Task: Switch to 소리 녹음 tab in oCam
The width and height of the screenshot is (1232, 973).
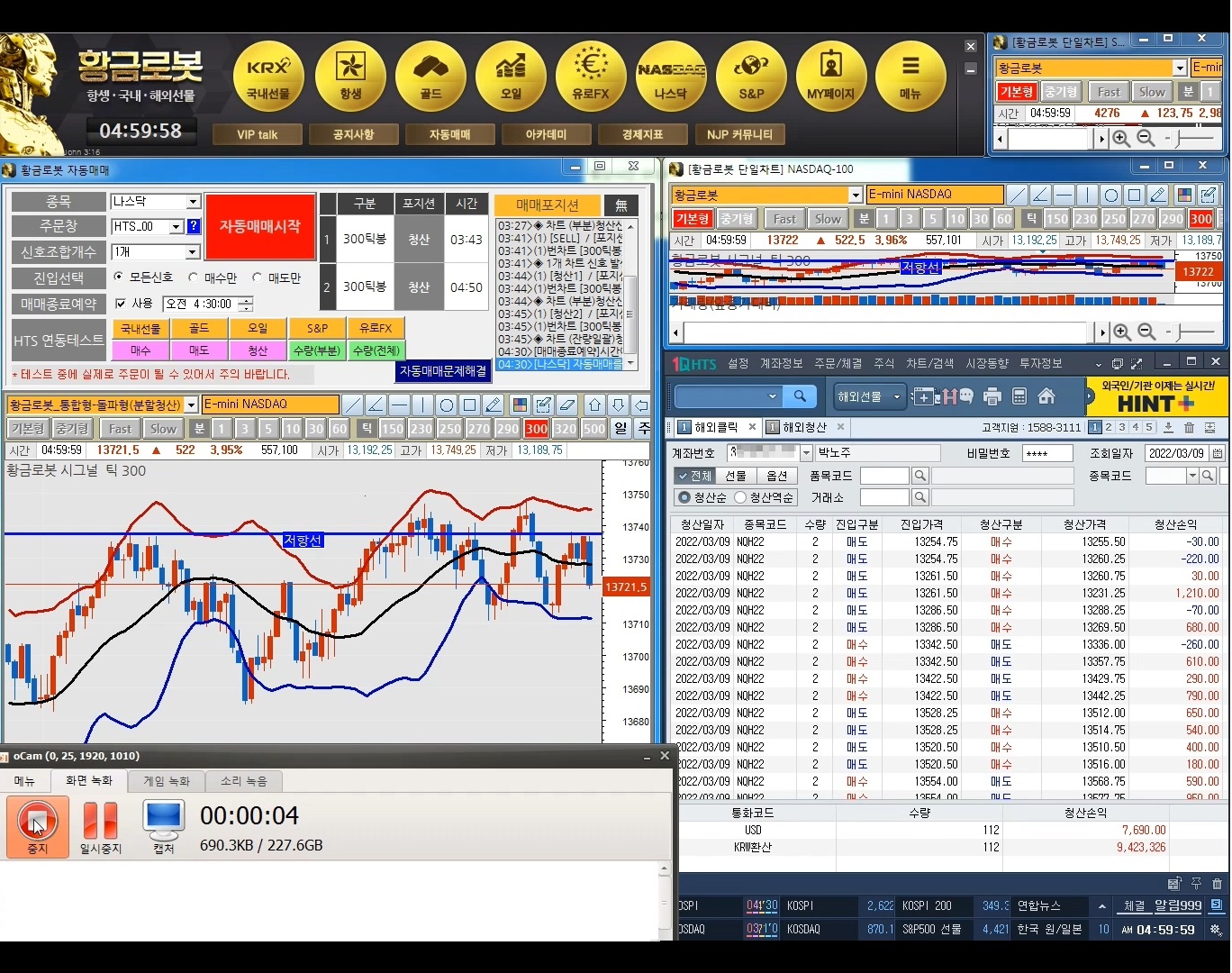Action: 243,781
